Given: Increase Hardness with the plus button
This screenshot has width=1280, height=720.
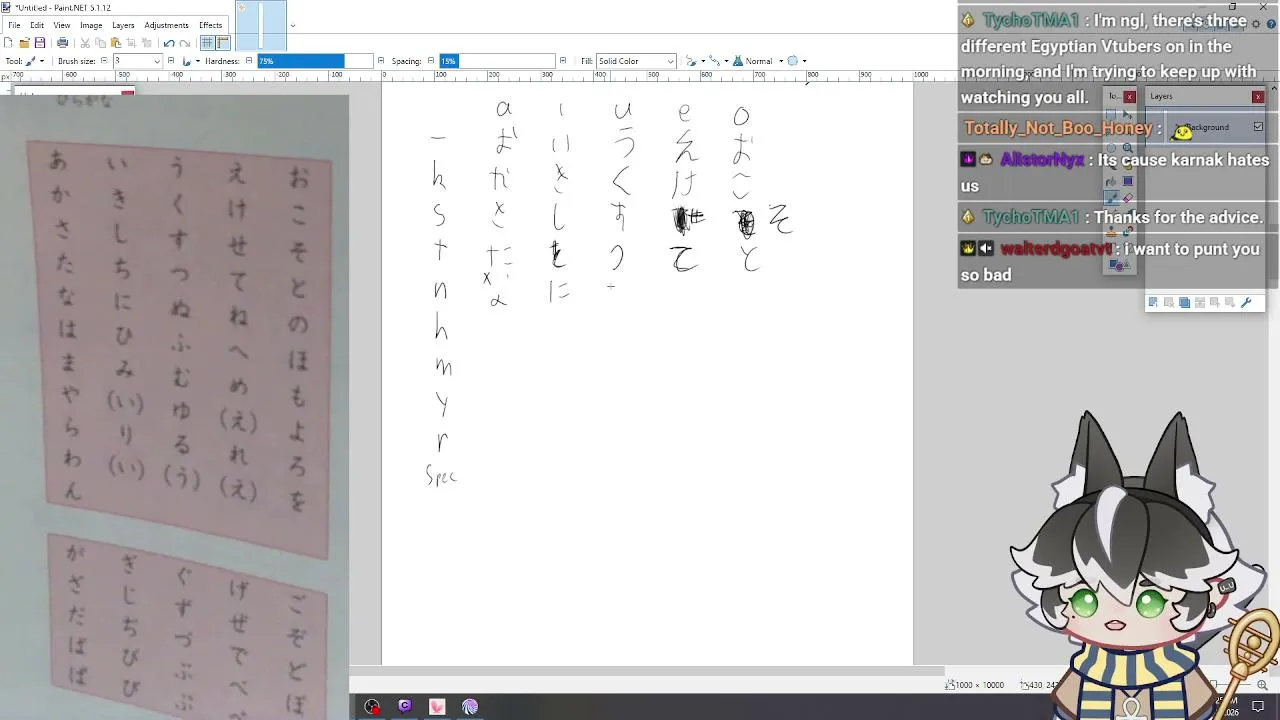Looking at the screenshot, I should [381, 61].
